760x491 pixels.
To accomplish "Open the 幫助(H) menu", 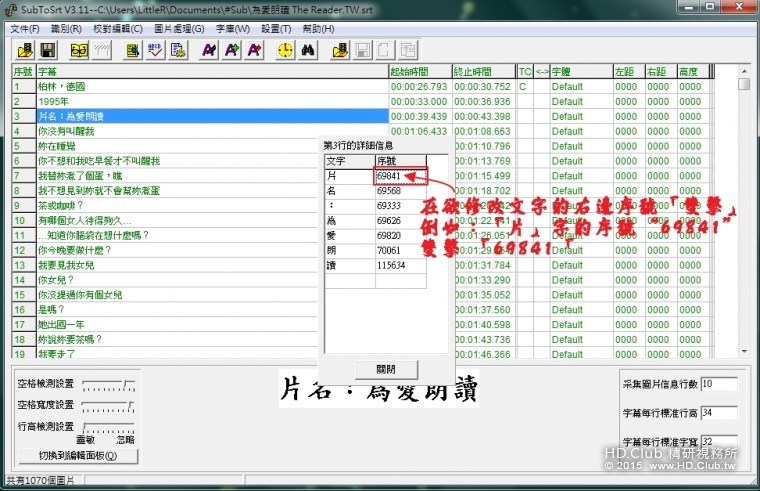I will (x=318, y=29).
